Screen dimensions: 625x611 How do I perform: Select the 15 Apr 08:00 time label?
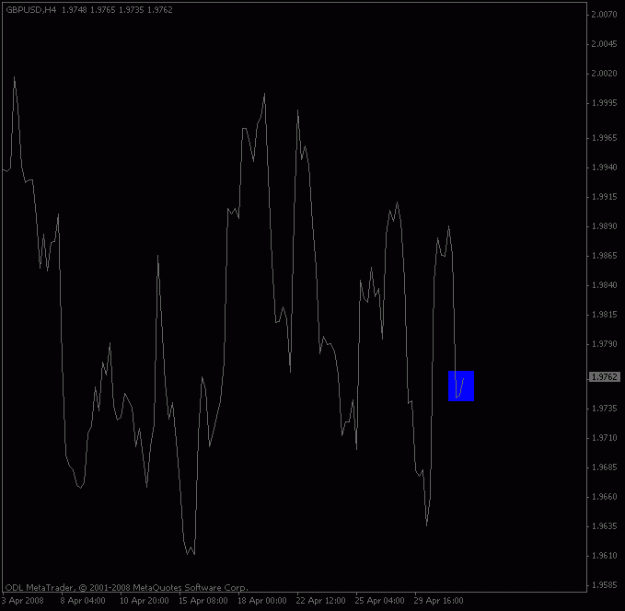(203, 601)
